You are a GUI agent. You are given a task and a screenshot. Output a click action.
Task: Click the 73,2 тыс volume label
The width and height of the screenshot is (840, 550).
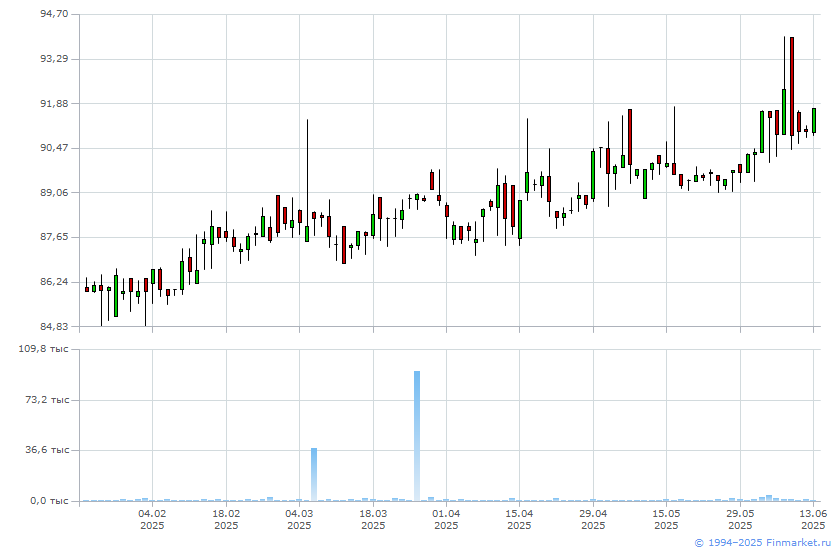(x=47, y=400)
